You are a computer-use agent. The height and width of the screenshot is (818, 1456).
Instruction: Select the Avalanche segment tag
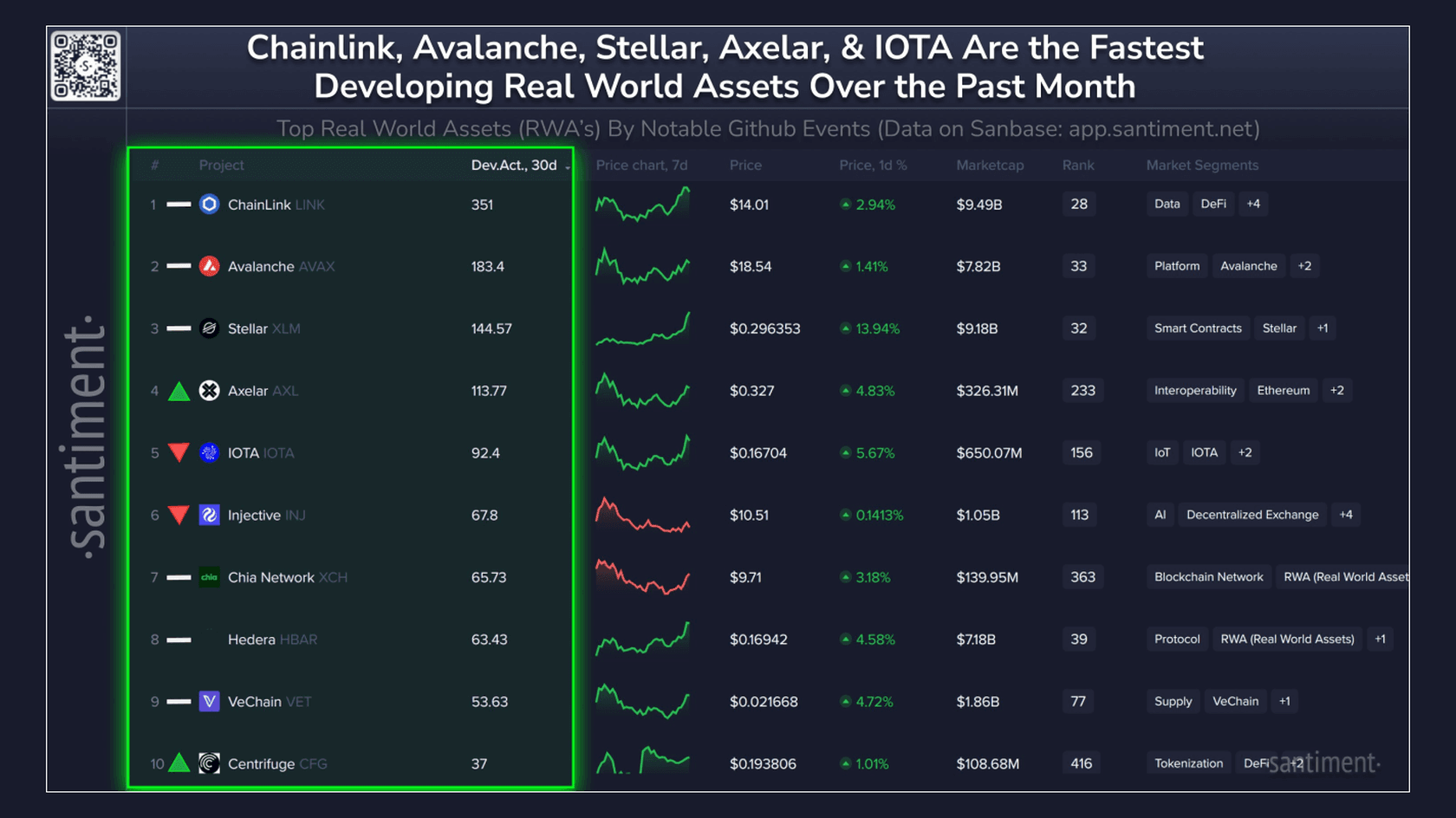1249,266
